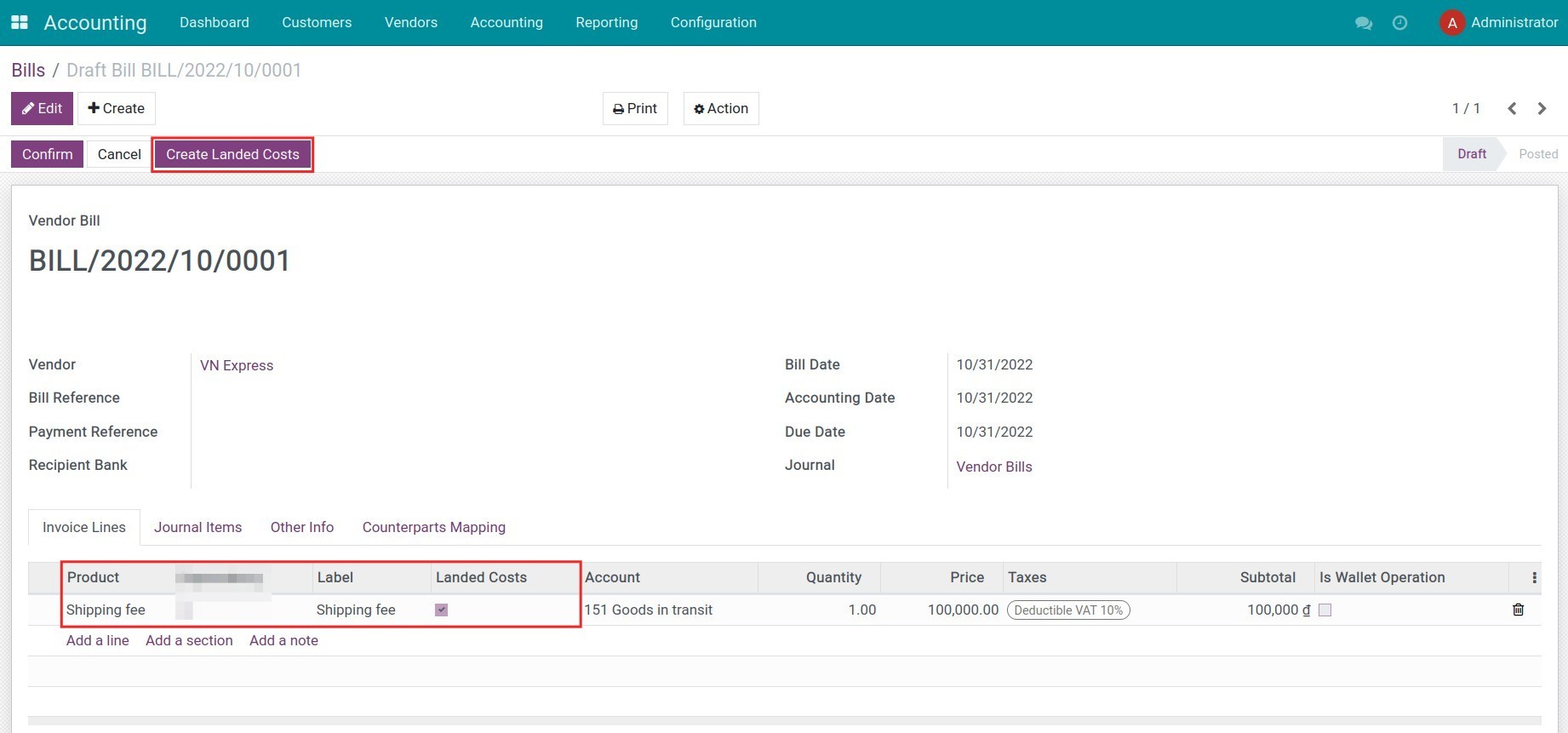Open the apps grid menu icon
This screenshot has height=733, width=1568.
pyautogui.click(x=19, y=23)
